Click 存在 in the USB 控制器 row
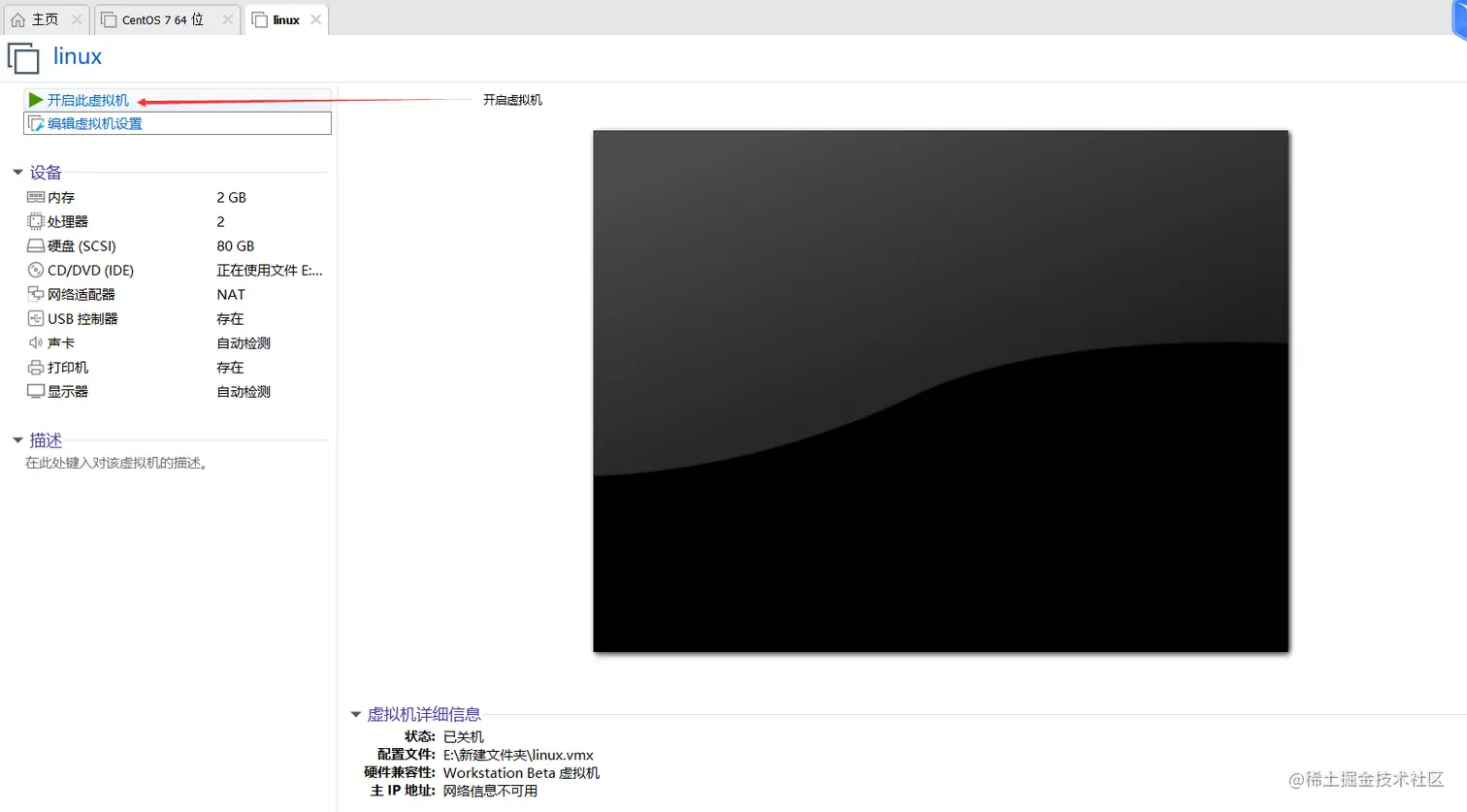Screen dimensions: 1467x812 pyautogui.click(x=230, y=318)
